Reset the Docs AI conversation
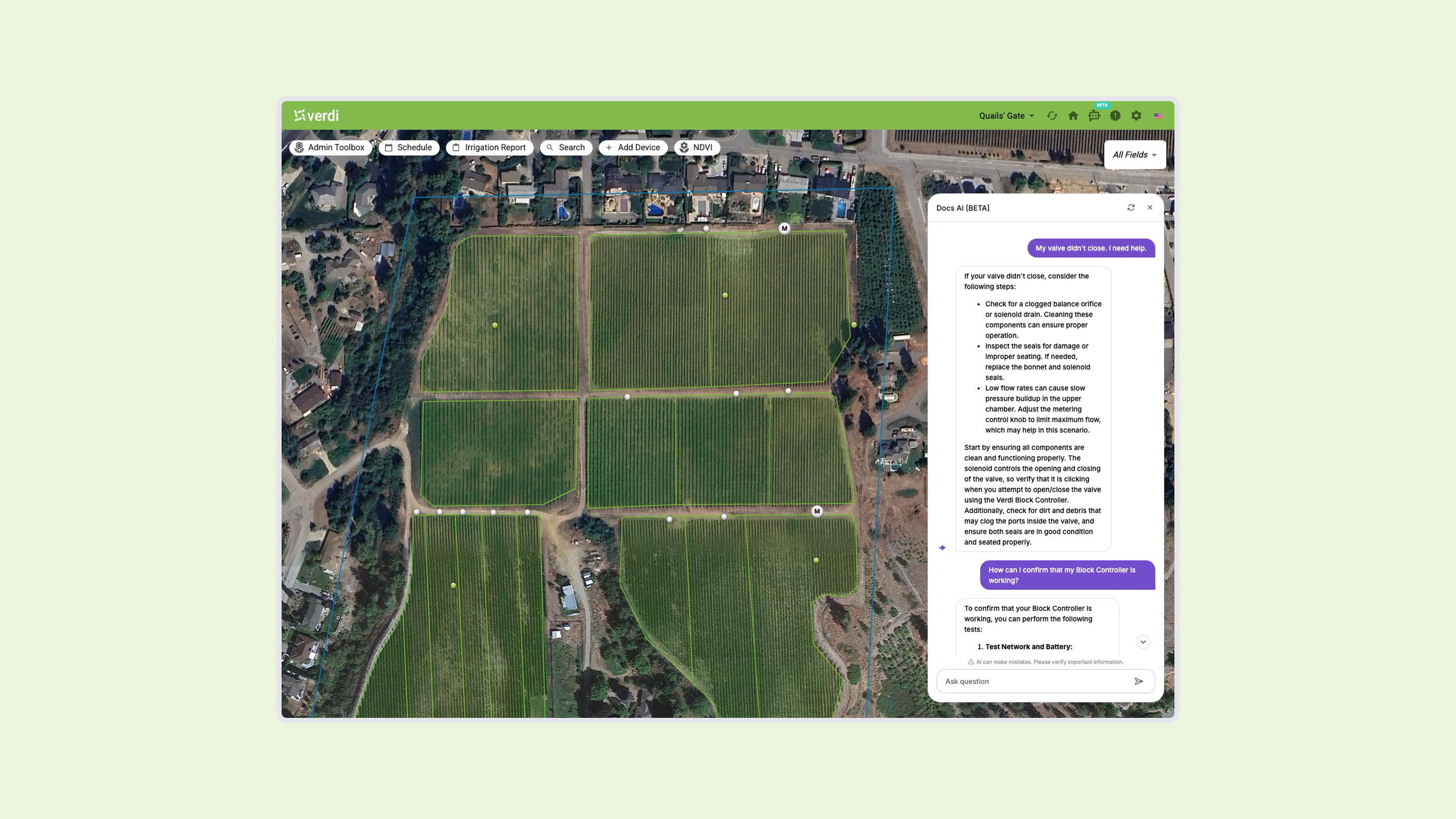The height and width of the screenshot is (819, 1456). tap(1131, 207)
